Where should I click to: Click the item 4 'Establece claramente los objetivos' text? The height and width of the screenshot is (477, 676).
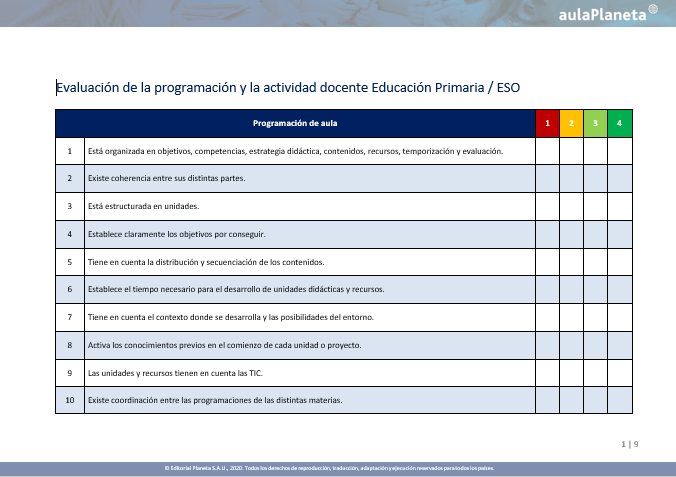coord(176,234)
